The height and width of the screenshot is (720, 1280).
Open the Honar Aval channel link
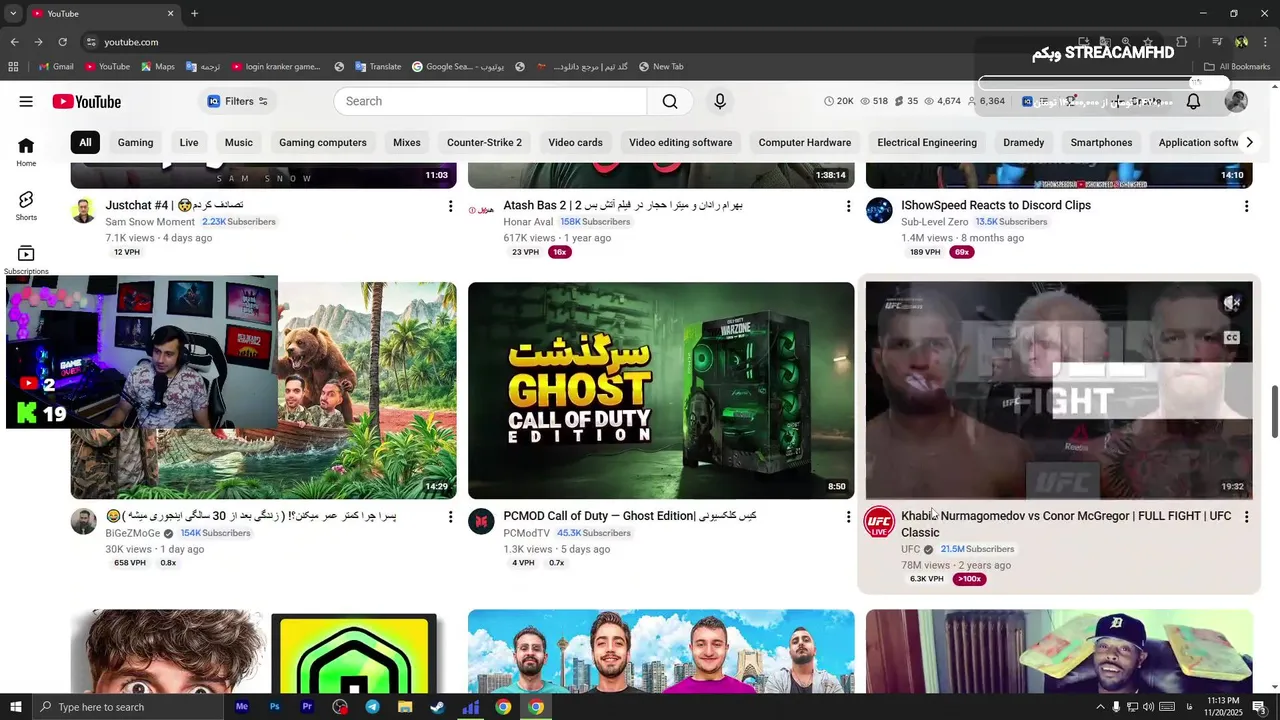pos(528,222)
